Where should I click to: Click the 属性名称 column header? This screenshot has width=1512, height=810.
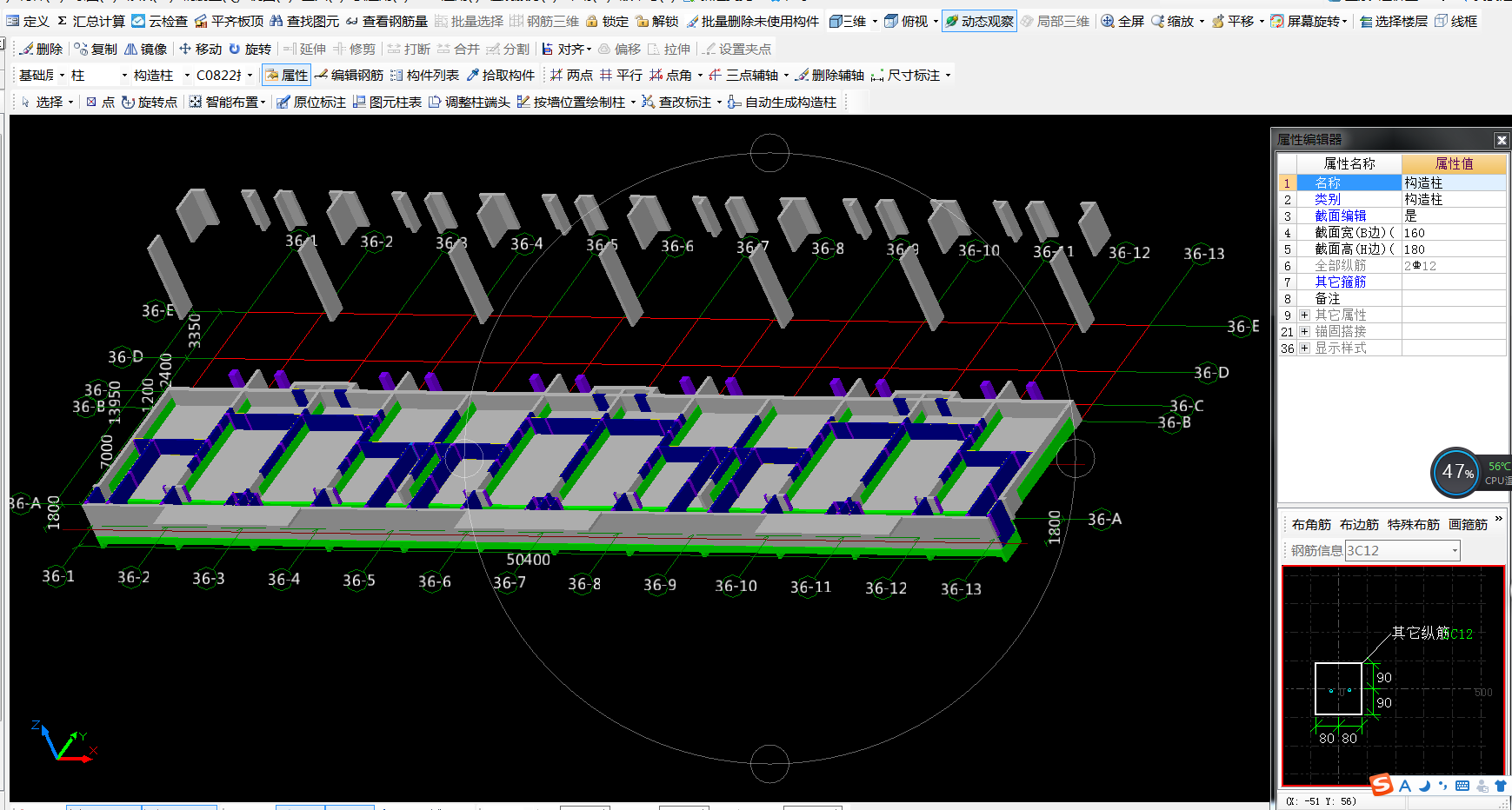pos(1349,163)
